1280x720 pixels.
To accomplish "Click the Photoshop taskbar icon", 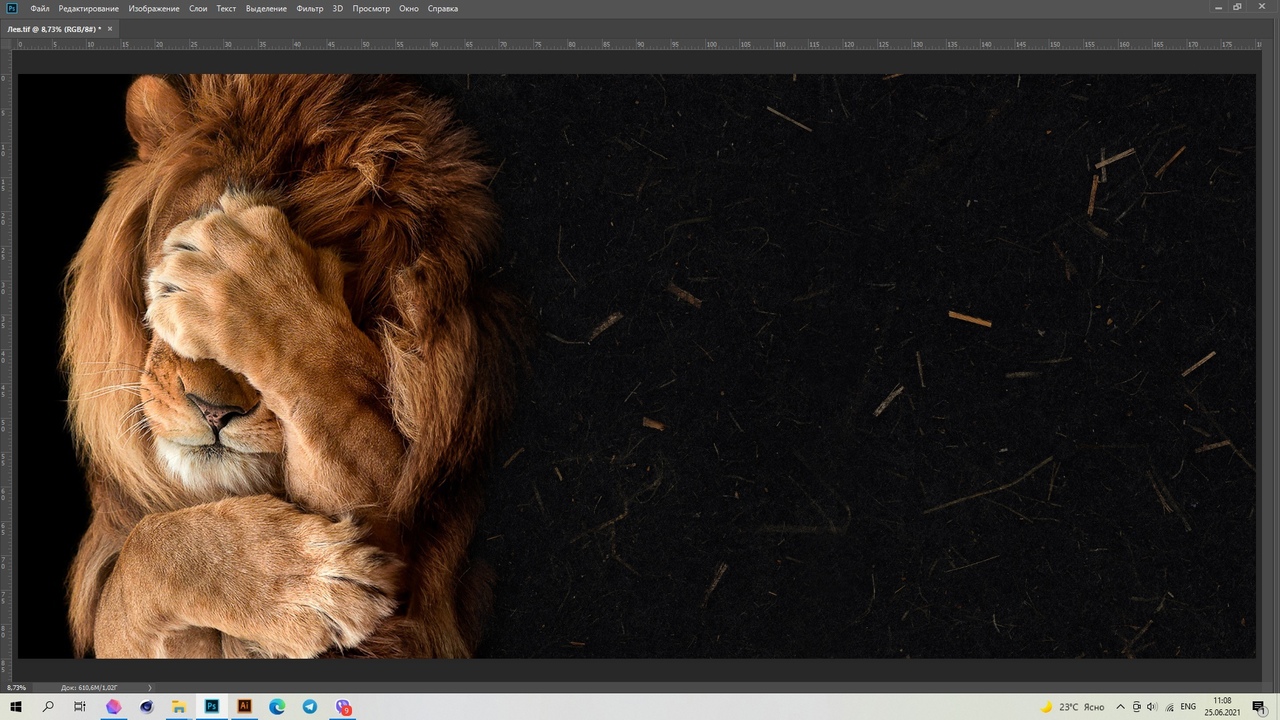I will pyautogui.click(x=212, y=707).
